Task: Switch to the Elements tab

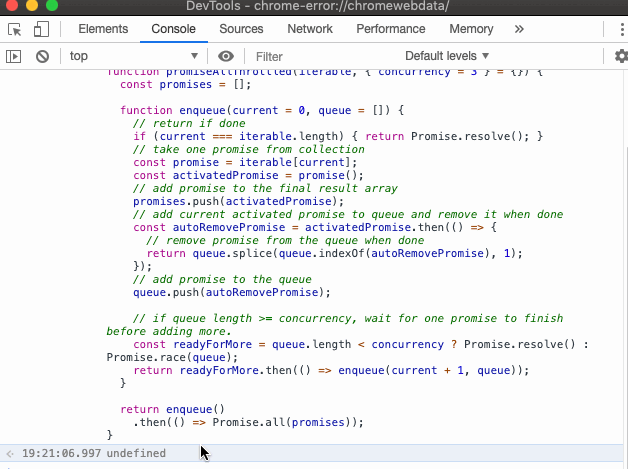Action: (x=102, y=29)
